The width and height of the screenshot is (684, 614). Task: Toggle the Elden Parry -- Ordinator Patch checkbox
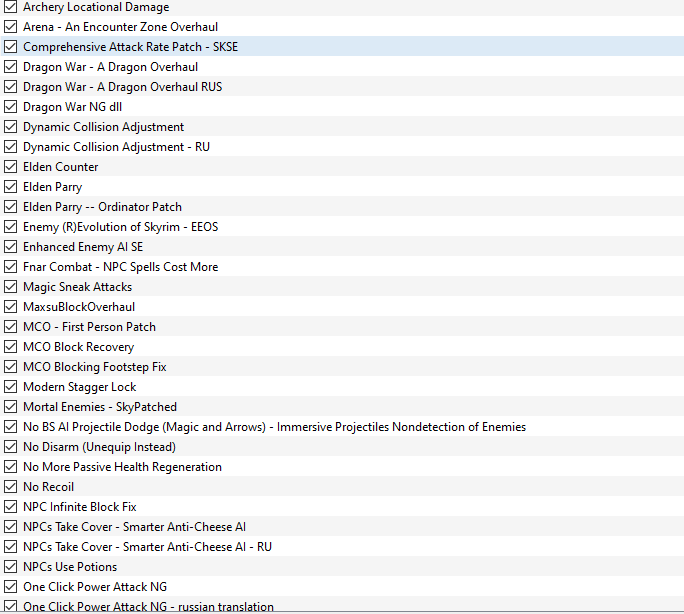pos(10,207)
